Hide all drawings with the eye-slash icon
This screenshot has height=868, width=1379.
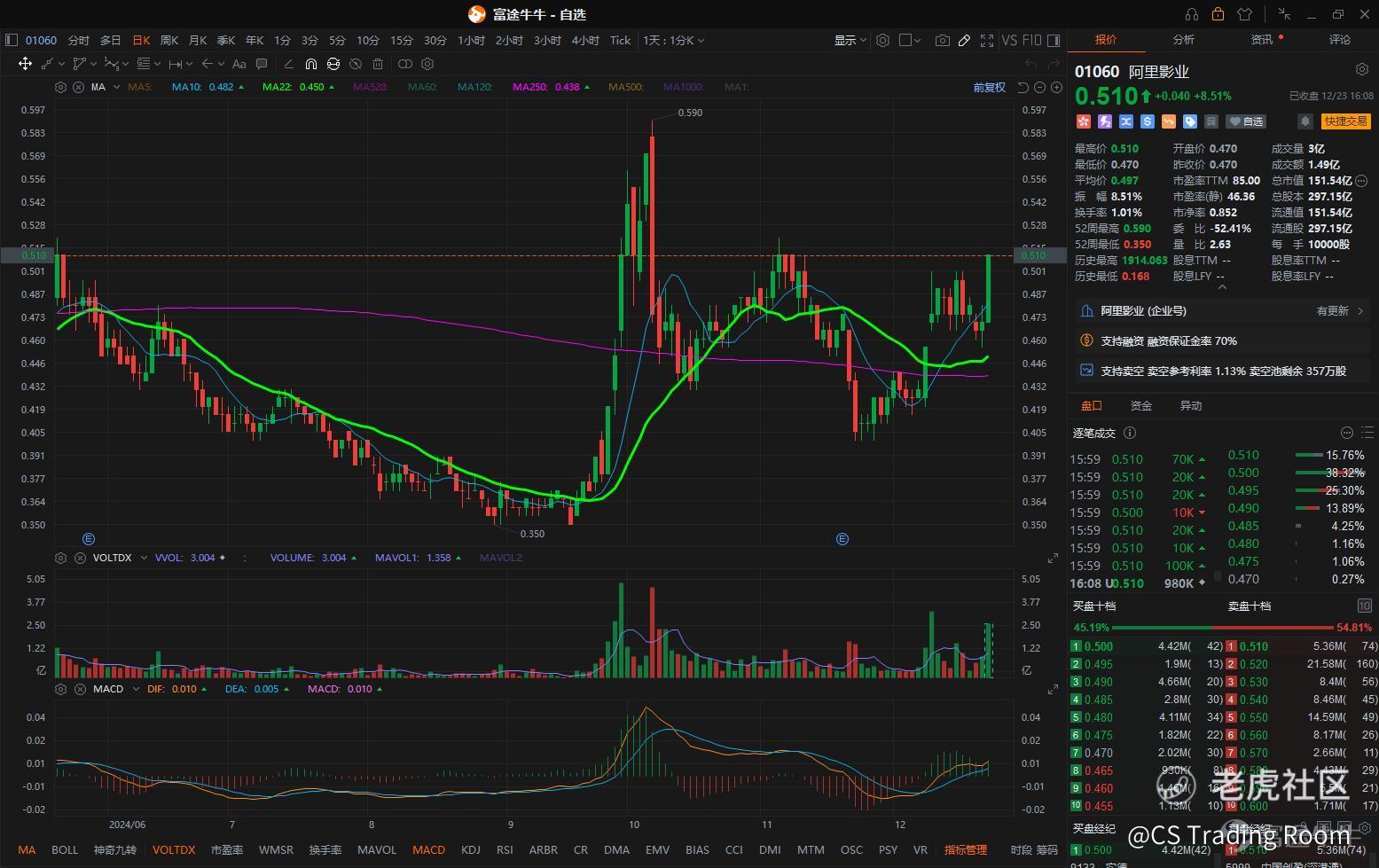click(x=356, y=64)
